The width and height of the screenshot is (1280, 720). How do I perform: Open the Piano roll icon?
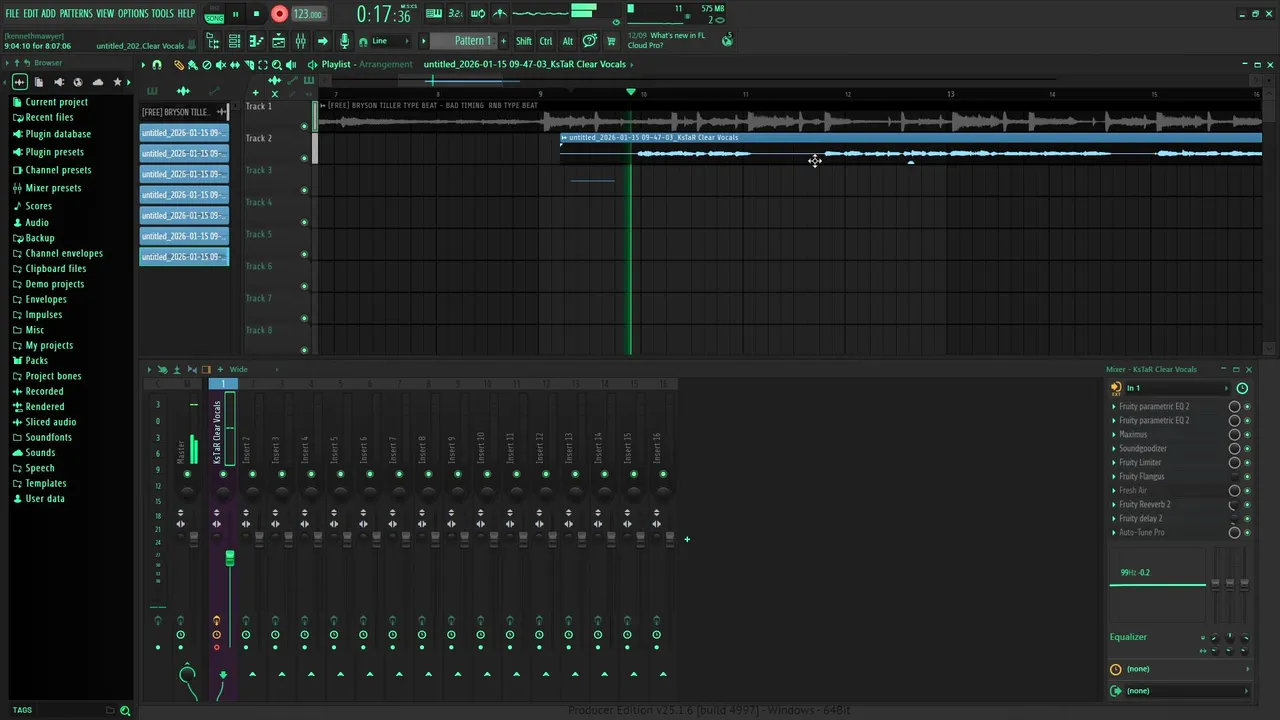click(256, 41)
